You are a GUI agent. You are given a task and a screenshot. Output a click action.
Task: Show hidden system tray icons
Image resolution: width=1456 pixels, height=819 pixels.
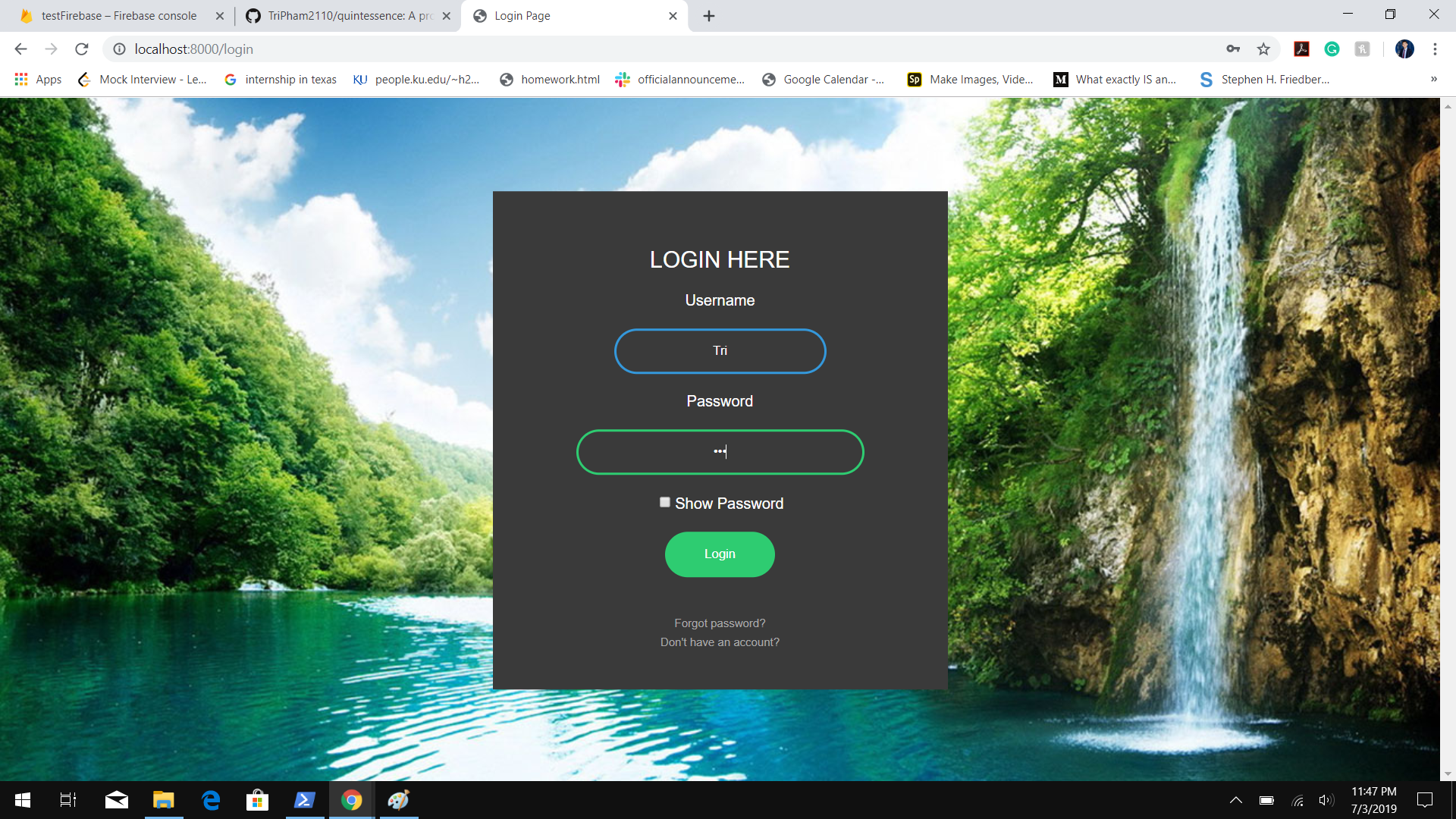coord(1236,800)
